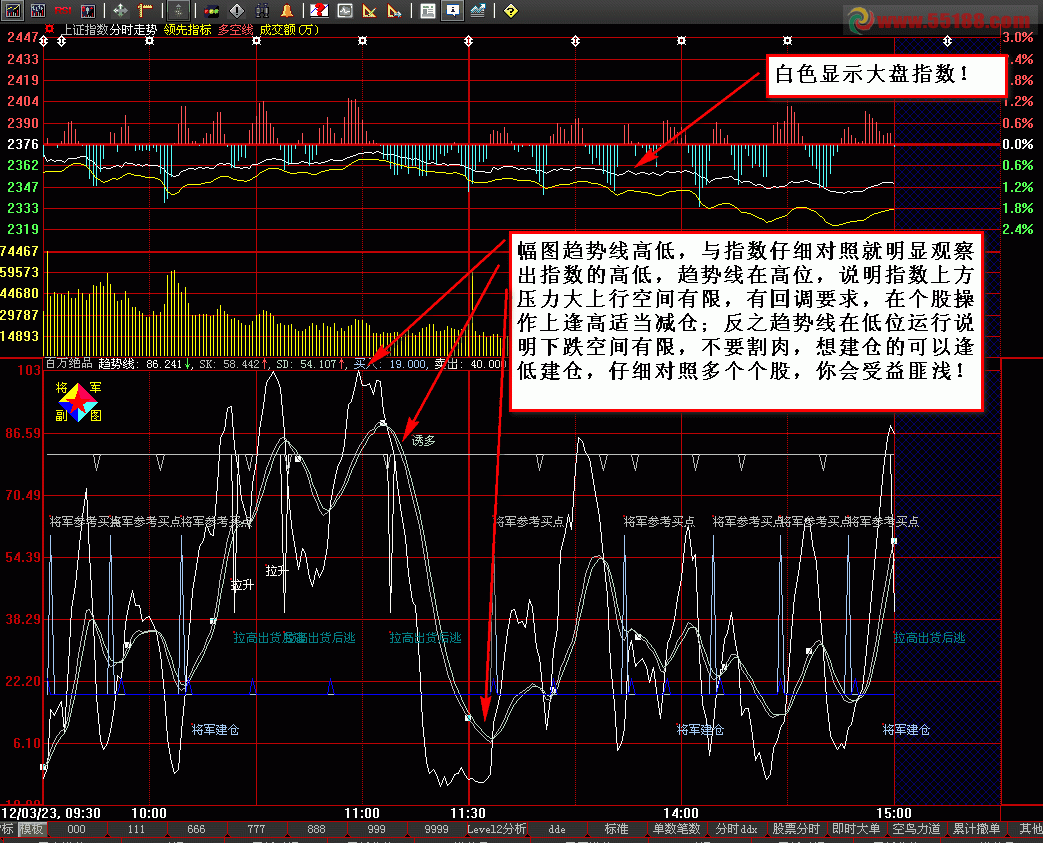Select the set-square tool with blue arrow
Viewport: 1043px width, 843px height.
[x=394, y=10]
